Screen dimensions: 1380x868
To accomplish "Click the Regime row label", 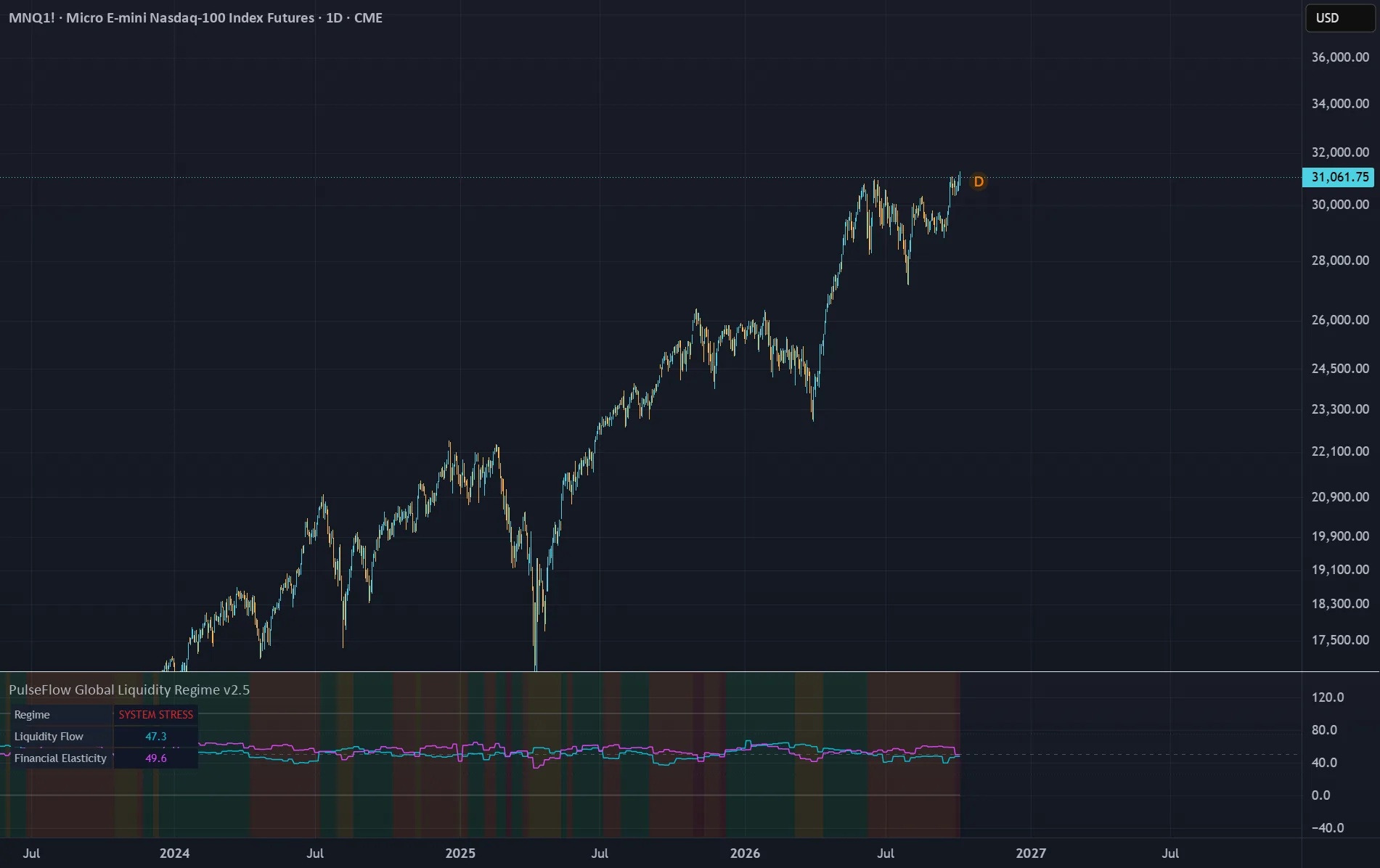I will 32,715.
